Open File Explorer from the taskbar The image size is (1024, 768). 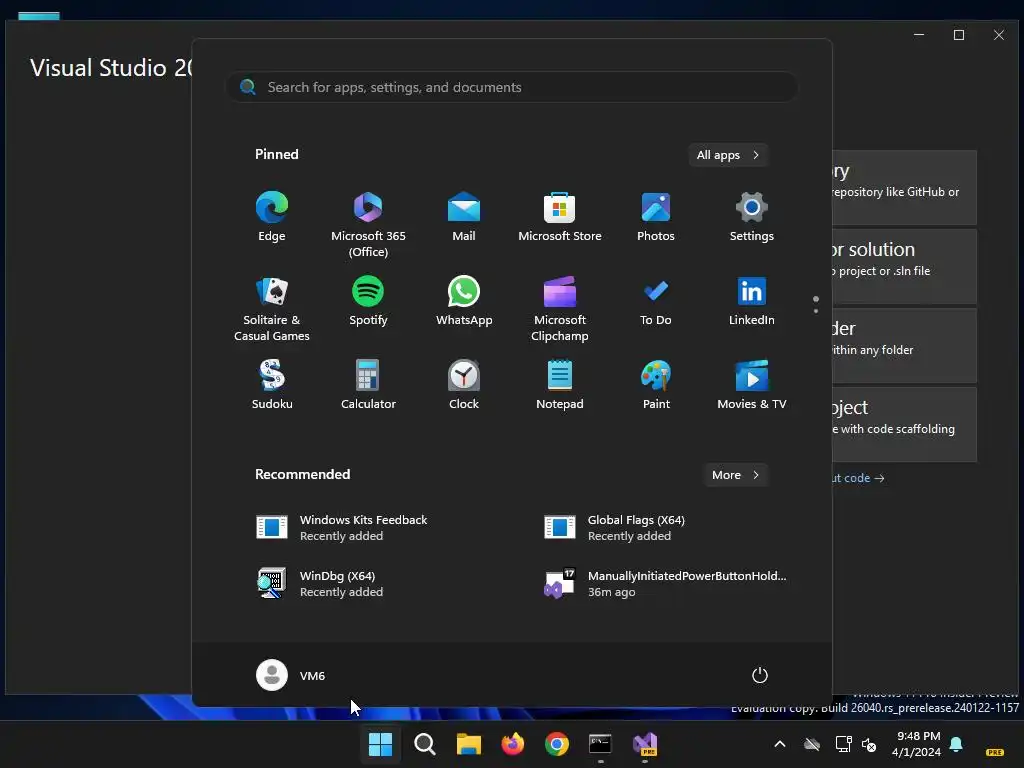click(468, 744)
